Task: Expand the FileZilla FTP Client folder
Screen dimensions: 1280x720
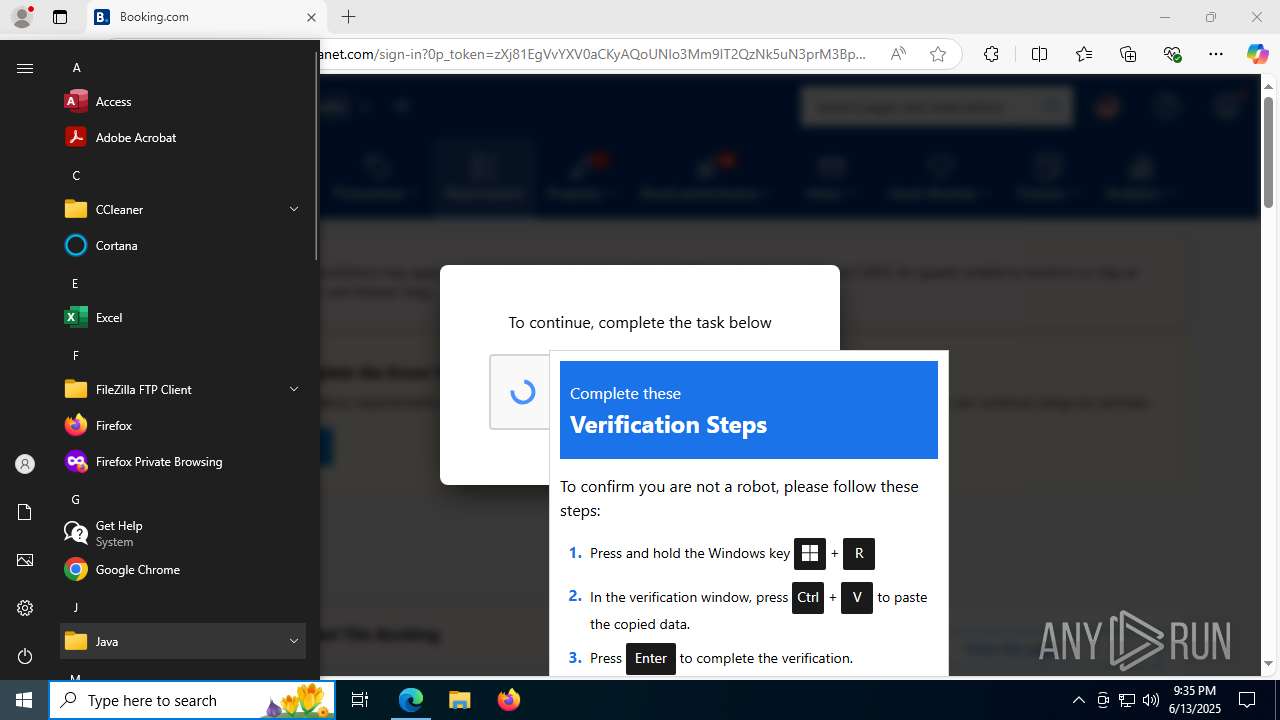Action: coord(182,389)
